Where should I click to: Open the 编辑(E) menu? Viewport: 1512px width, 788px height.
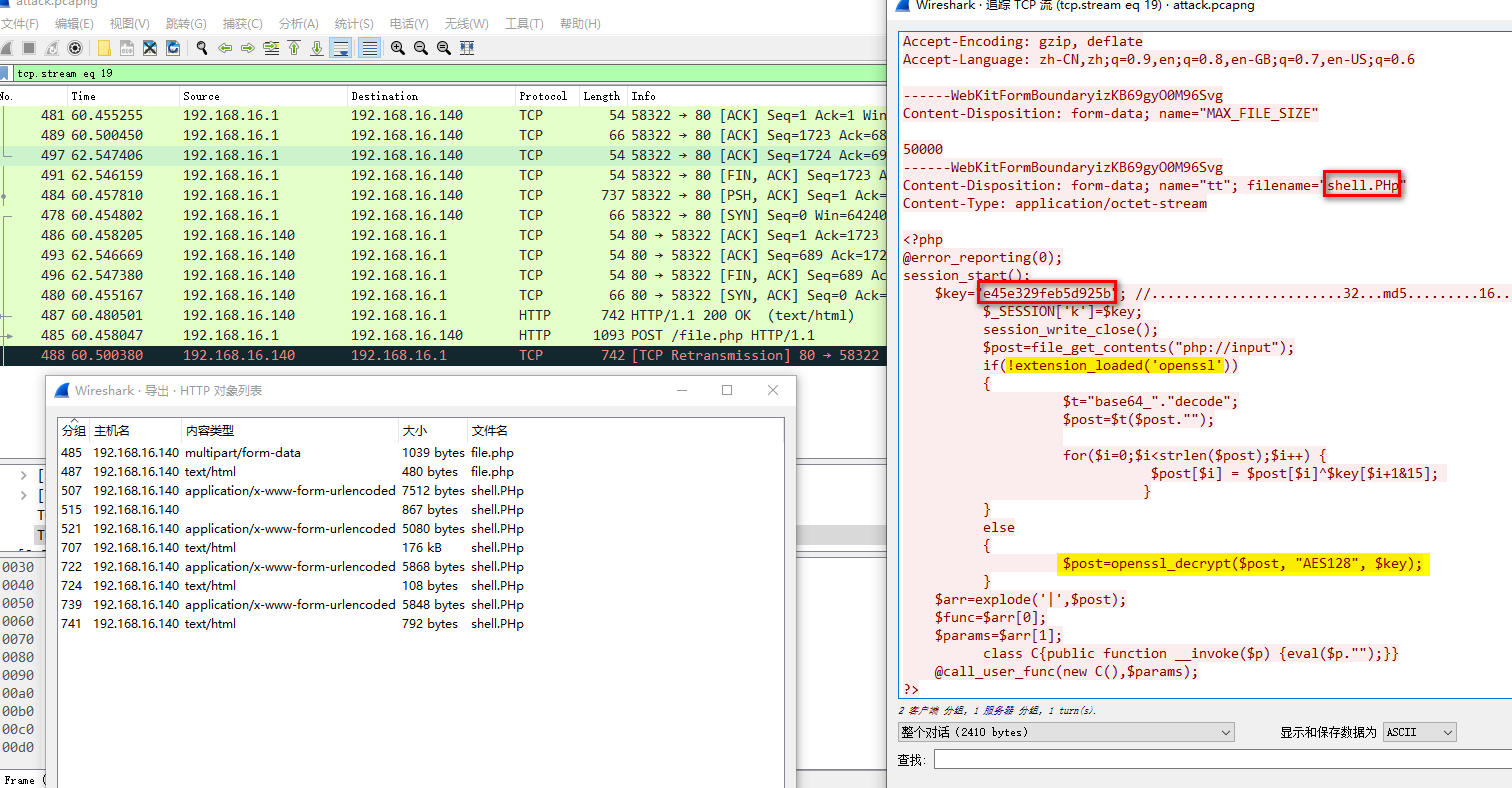[x=74, y=23]
